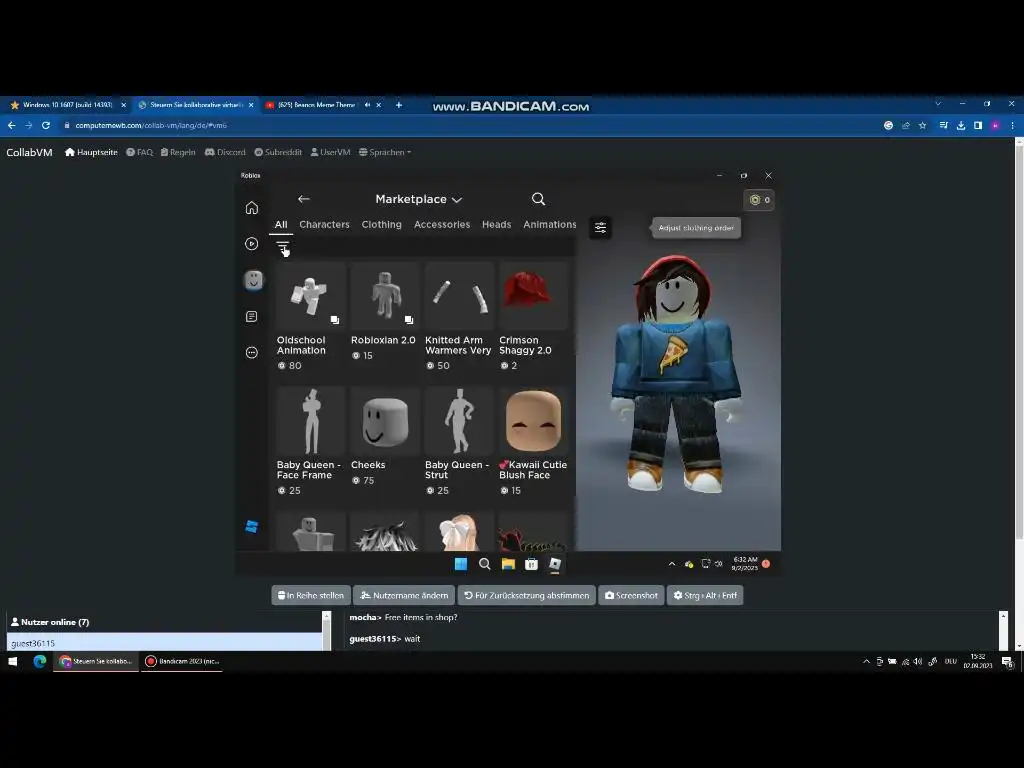
Task: Go back with the Marketplace arrow
Action: (x=304, y=199)
